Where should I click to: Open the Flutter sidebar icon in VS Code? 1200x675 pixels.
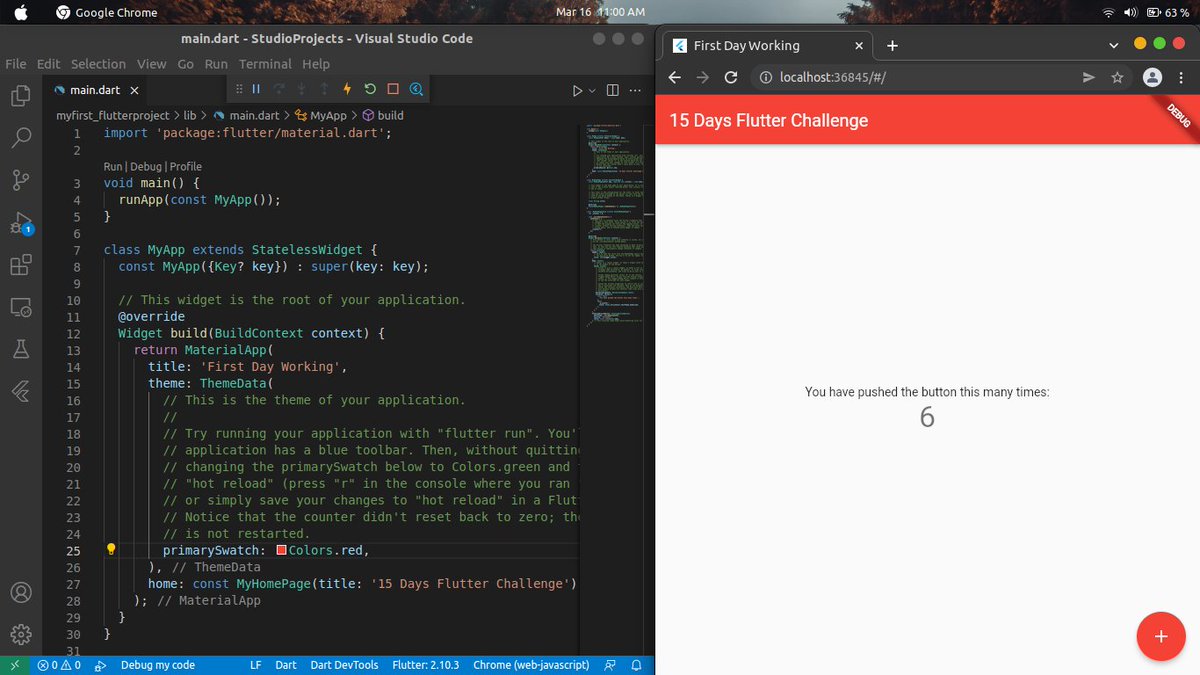(x=20, y=391)
